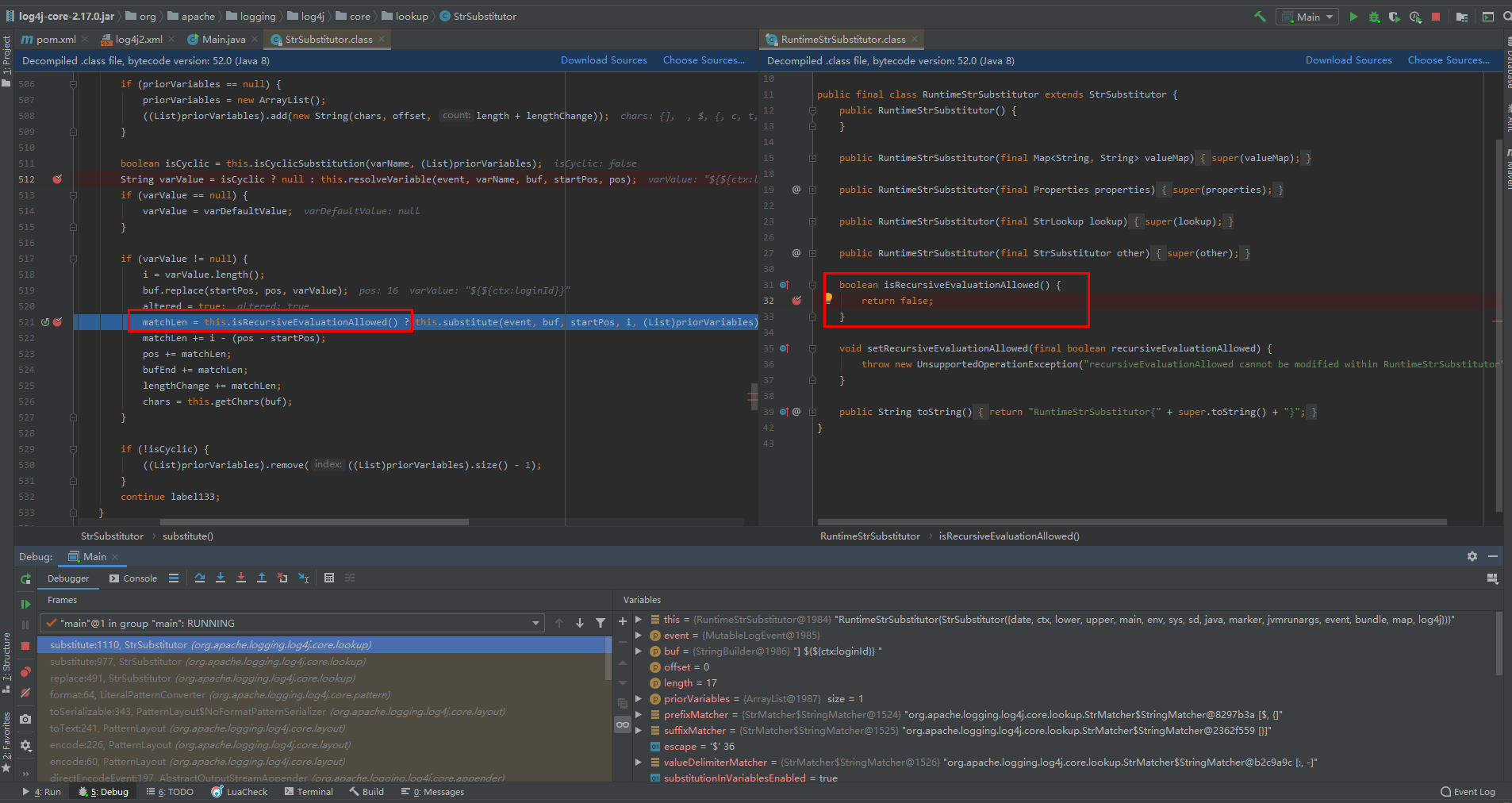This screenshot has width=1512, height=803.
Task: Open the thread selector "main"@1 dropdown
Action: click(x=292, y=623)
